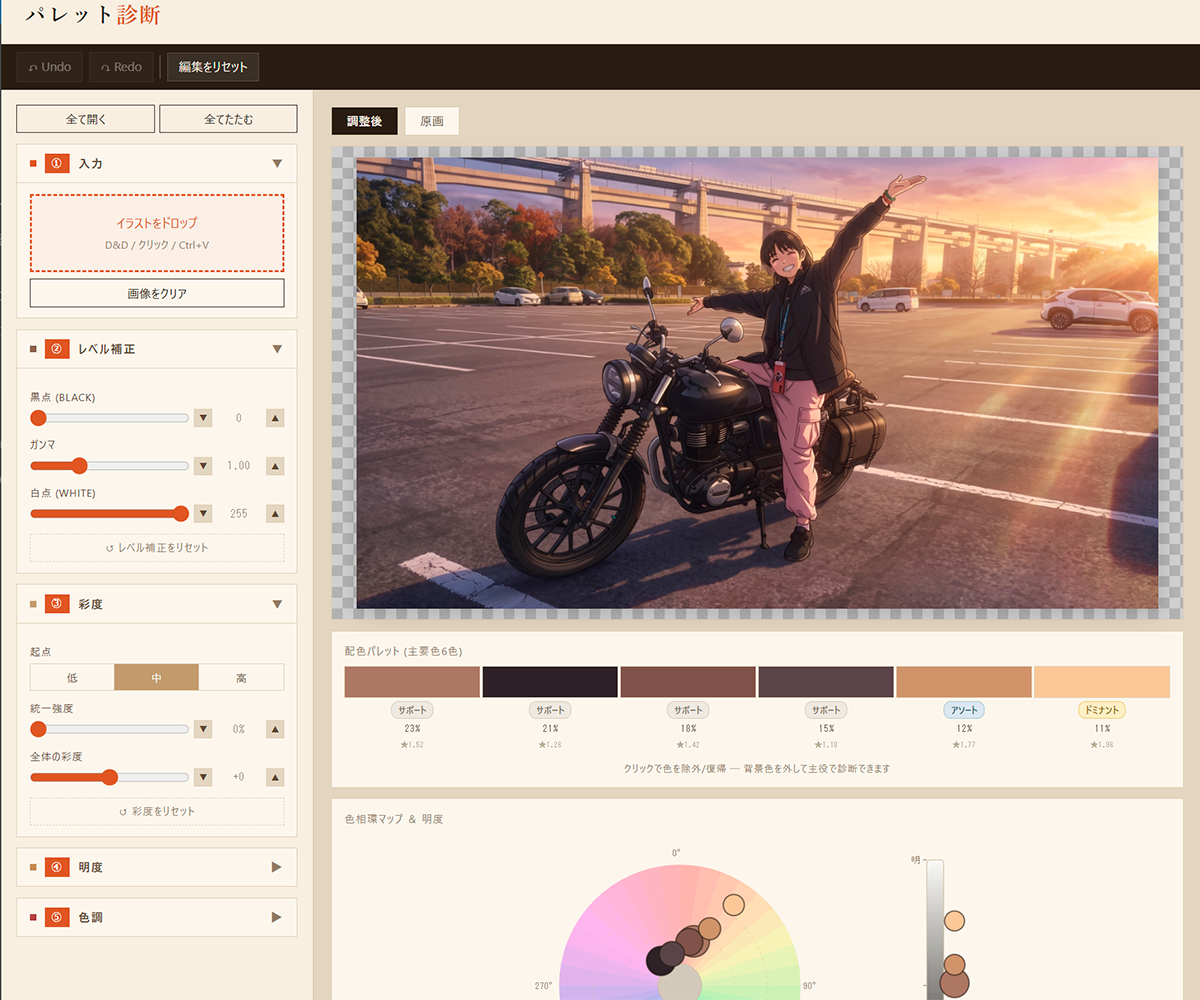This screenshot has width=1200, height=1000.
Task: Decrease 白点 value with down arrow
Action: click(203, 514)
